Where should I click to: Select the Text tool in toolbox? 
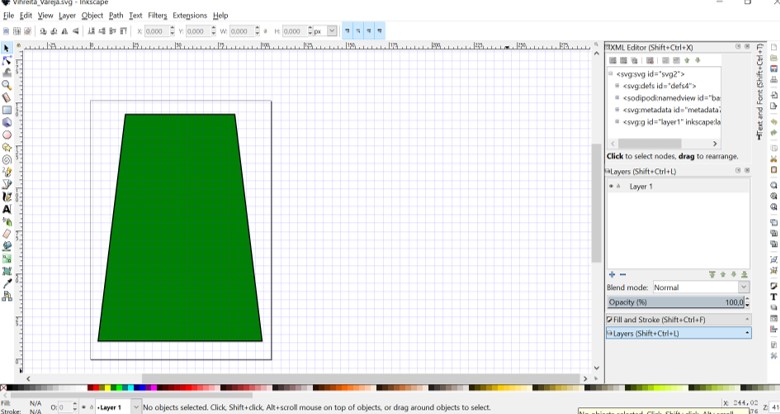6,209
